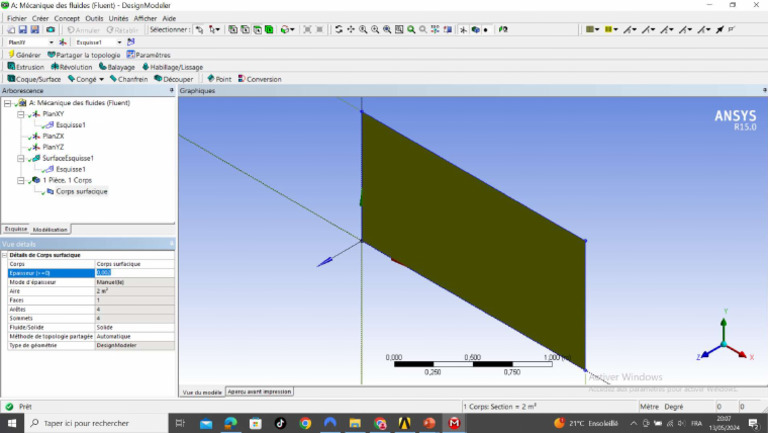Image resolution: width=768 pixels, height=433 pixels.
Task: Click the Automatique topology method value
Action: [x=135, y=337]
